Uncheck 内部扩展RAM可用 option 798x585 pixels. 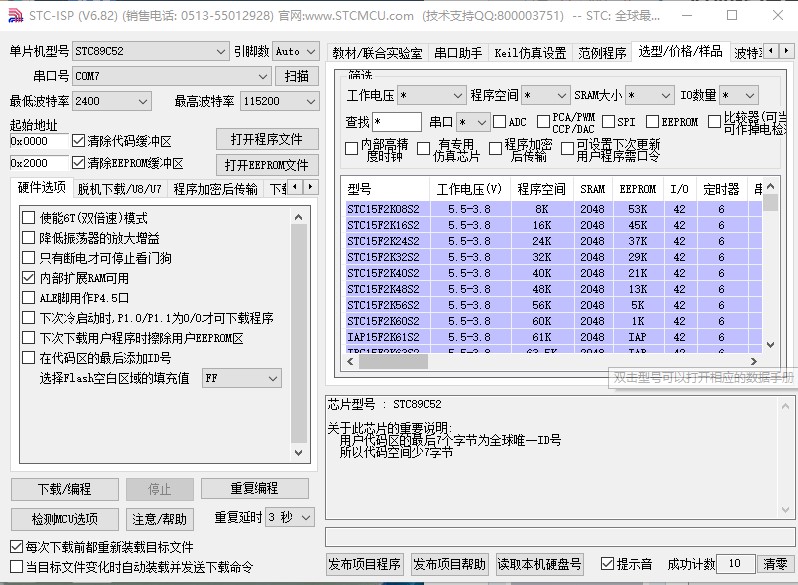[x=28, y=278]
